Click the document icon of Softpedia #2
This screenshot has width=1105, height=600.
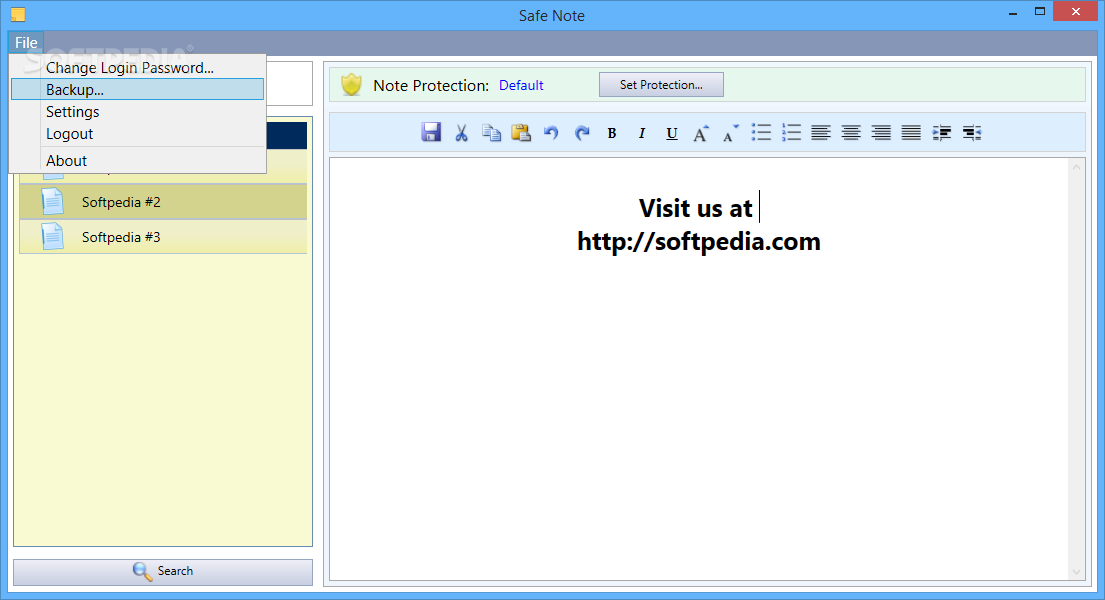(x=52, y=202)
